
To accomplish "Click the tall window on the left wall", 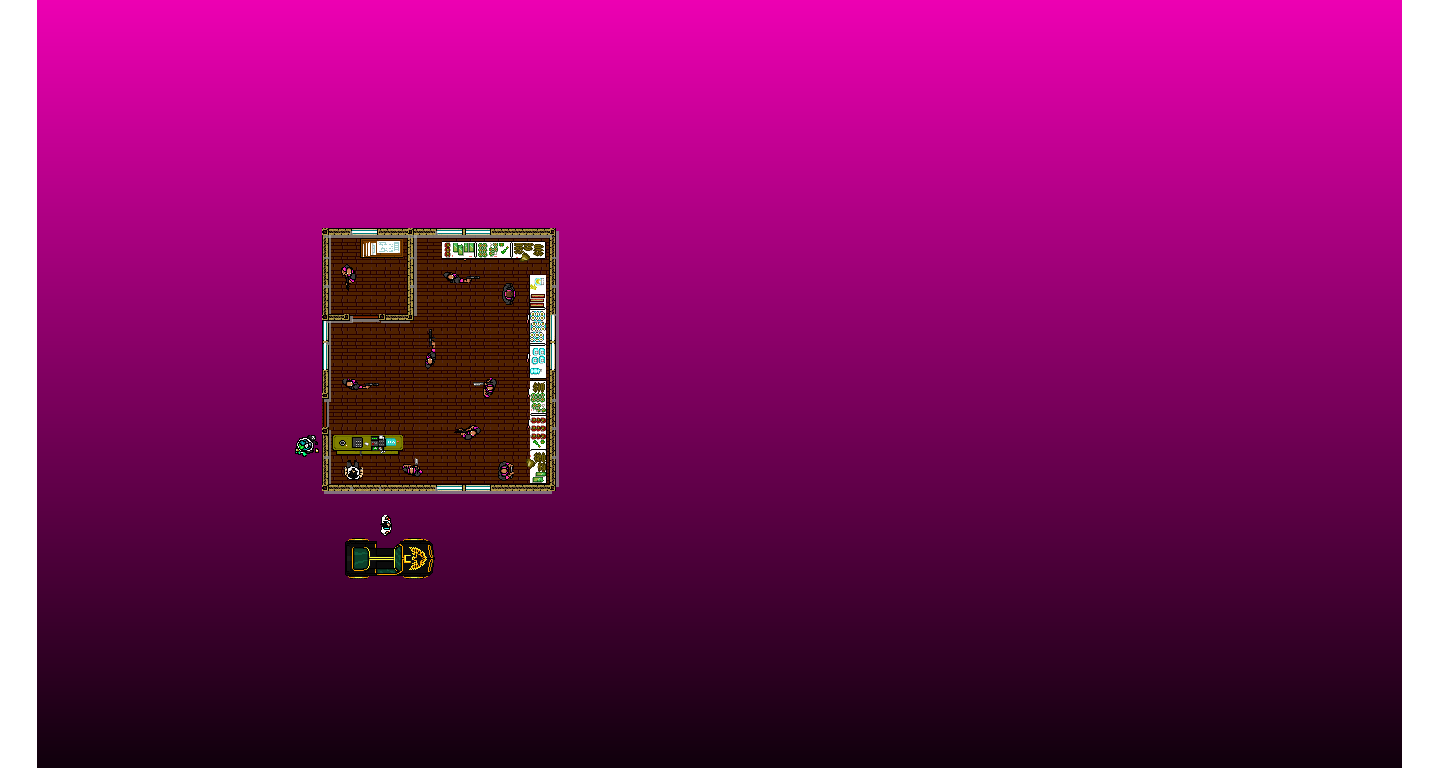I will [x=325, y=346].
